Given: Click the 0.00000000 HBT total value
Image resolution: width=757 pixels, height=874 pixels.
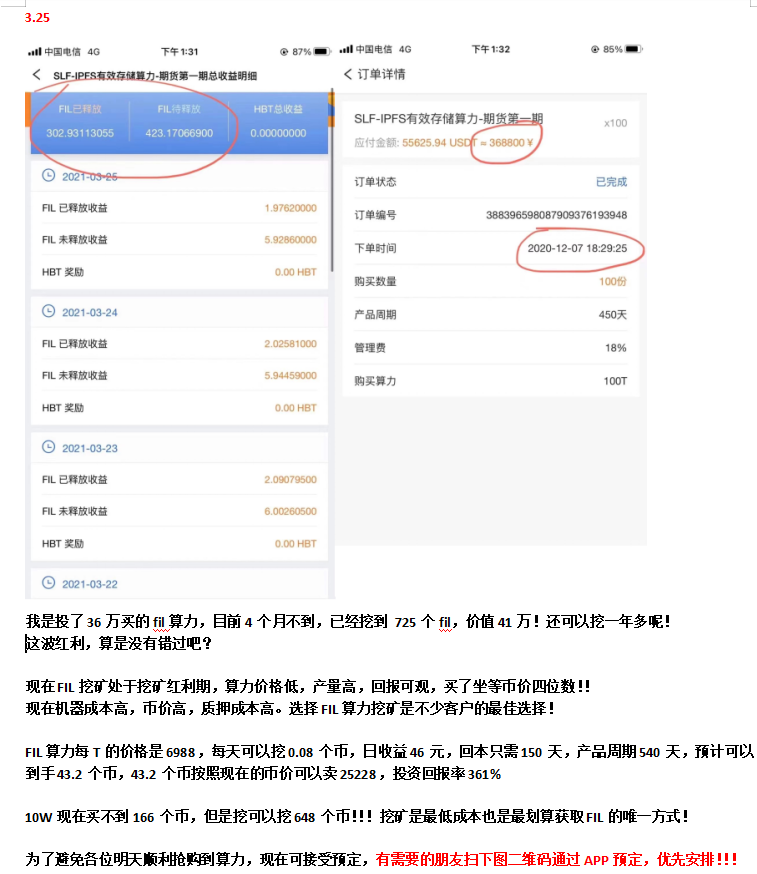Looking at the screenshot, I should [x=278, y=133].
